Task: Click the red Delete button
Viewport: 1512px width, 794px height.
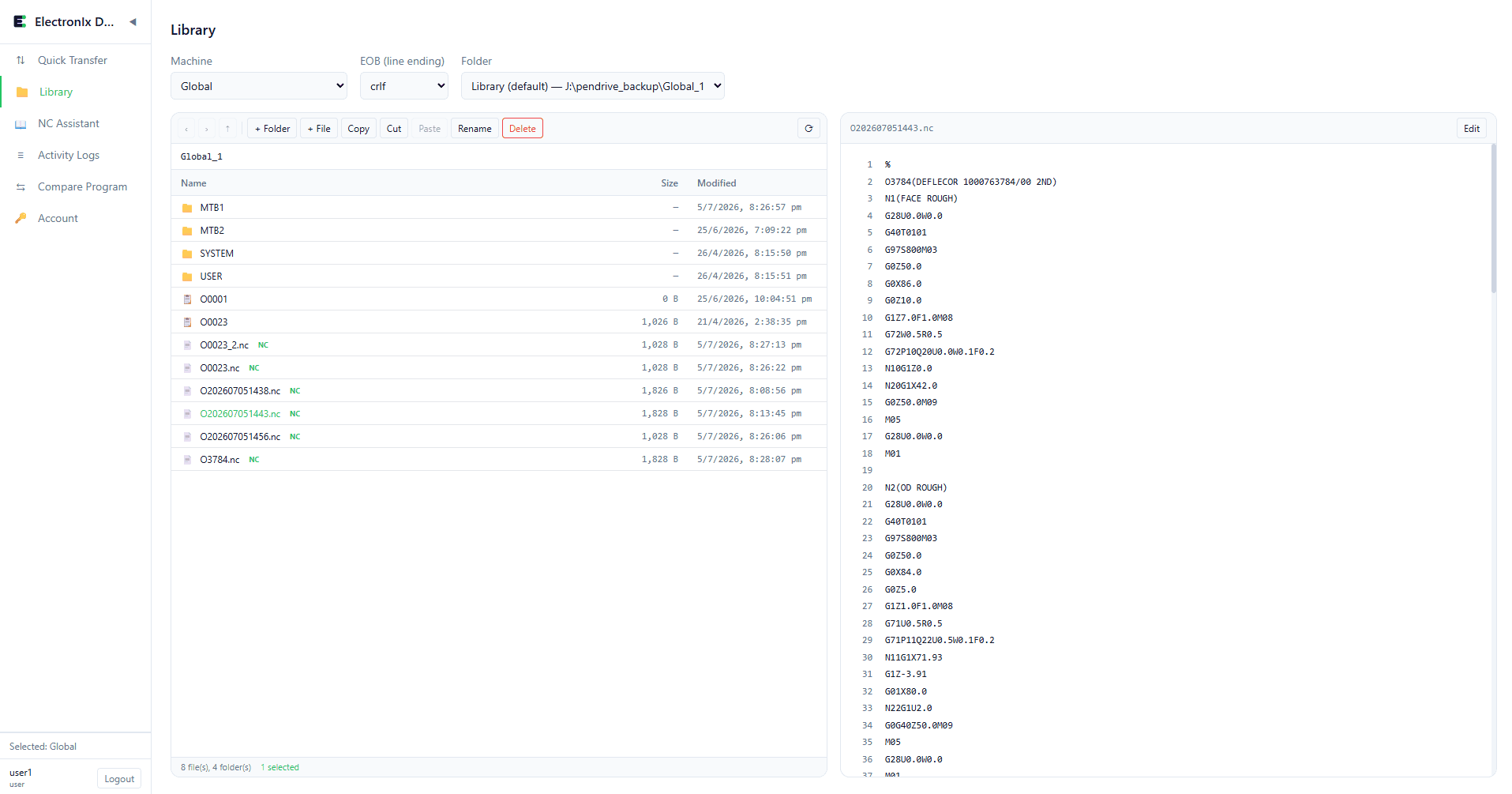Action: pos(523,129)
